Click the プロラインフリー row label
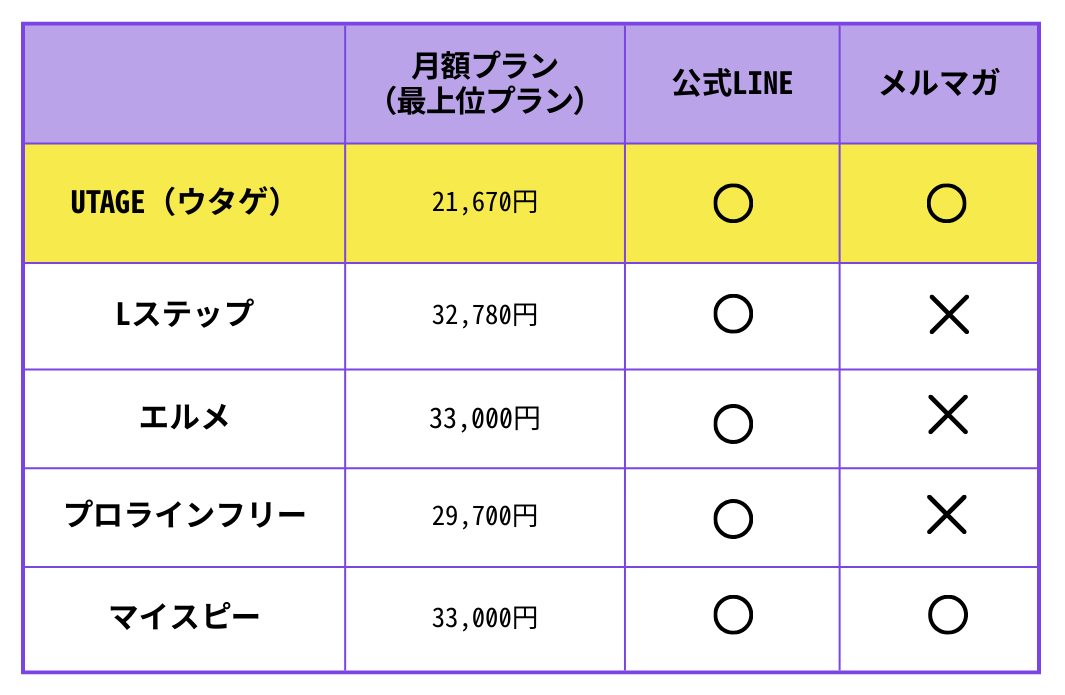Image resolution: width=1065 pixels, height=695 pixels. pyautogui.click(x=184, y=515)
